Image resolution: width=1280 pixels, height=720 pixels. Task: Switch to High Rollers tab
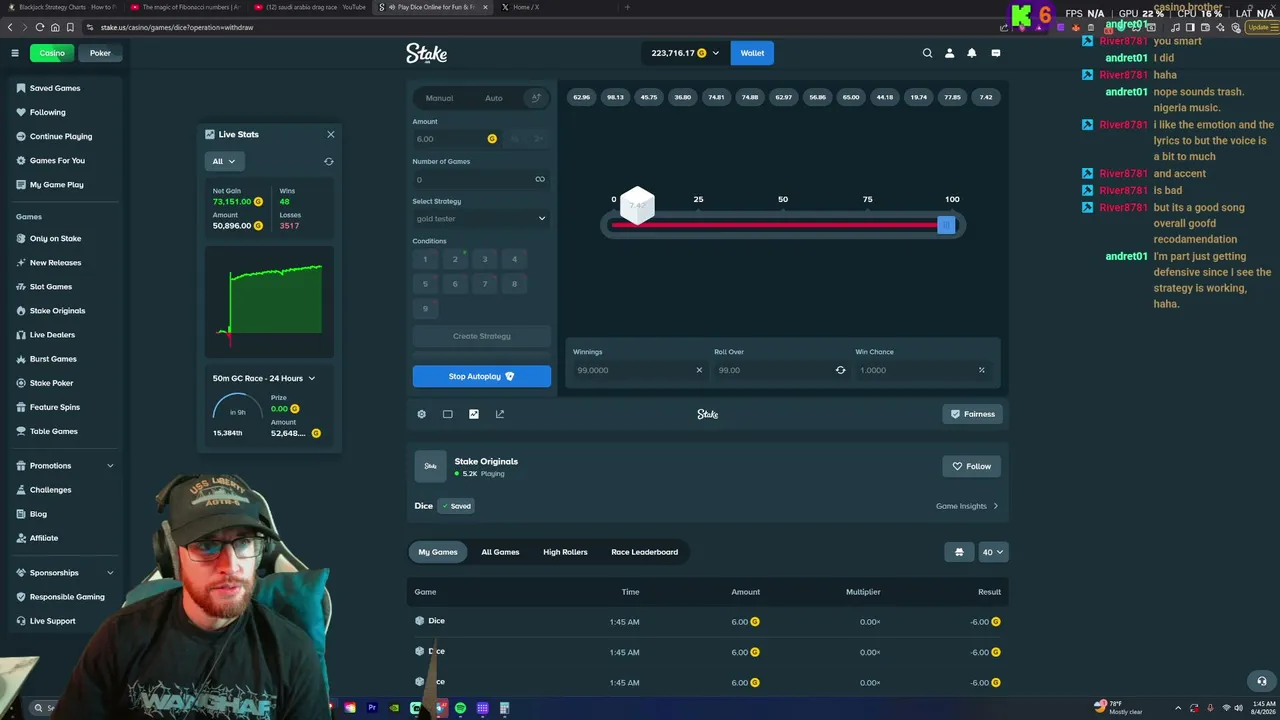point(565,552)
